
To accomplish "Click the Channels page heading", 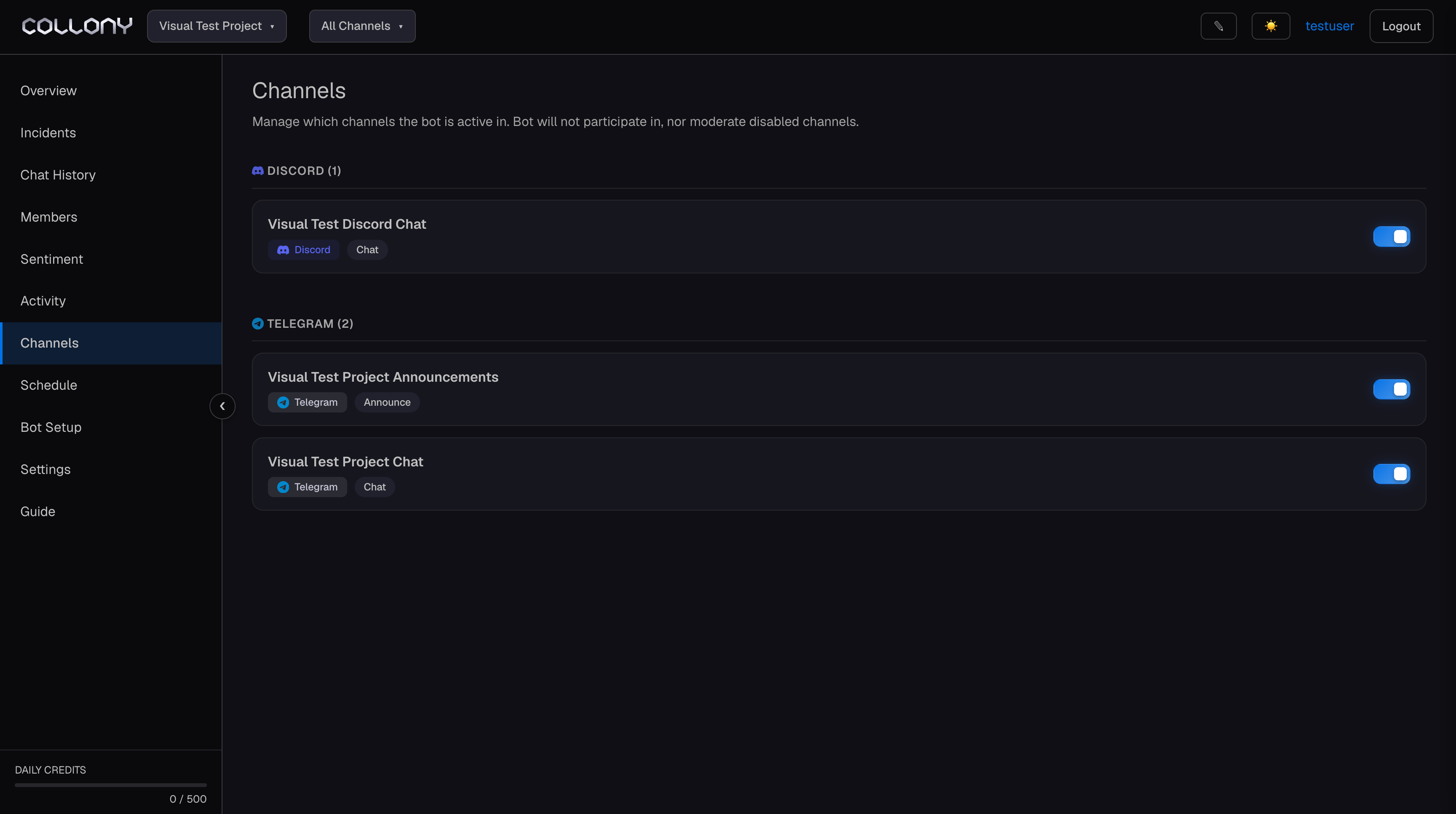I will pyautogui.click(x=299, y=91).
